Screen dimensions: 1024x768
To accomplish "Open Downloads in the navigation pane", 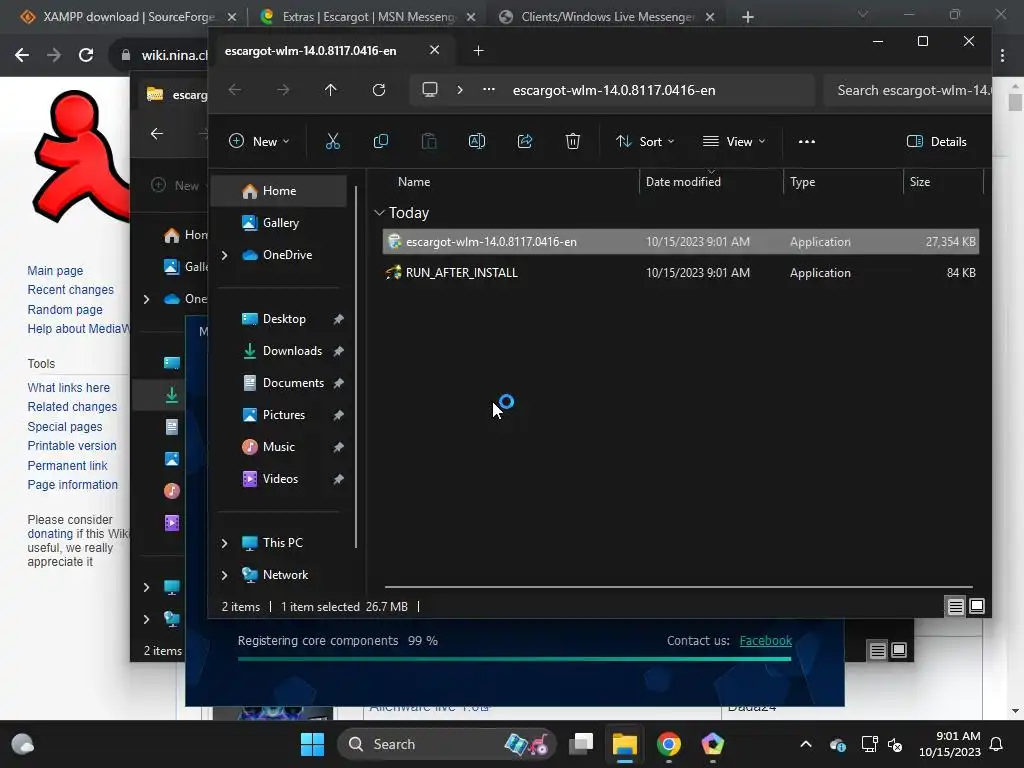I will pos(292,351).
